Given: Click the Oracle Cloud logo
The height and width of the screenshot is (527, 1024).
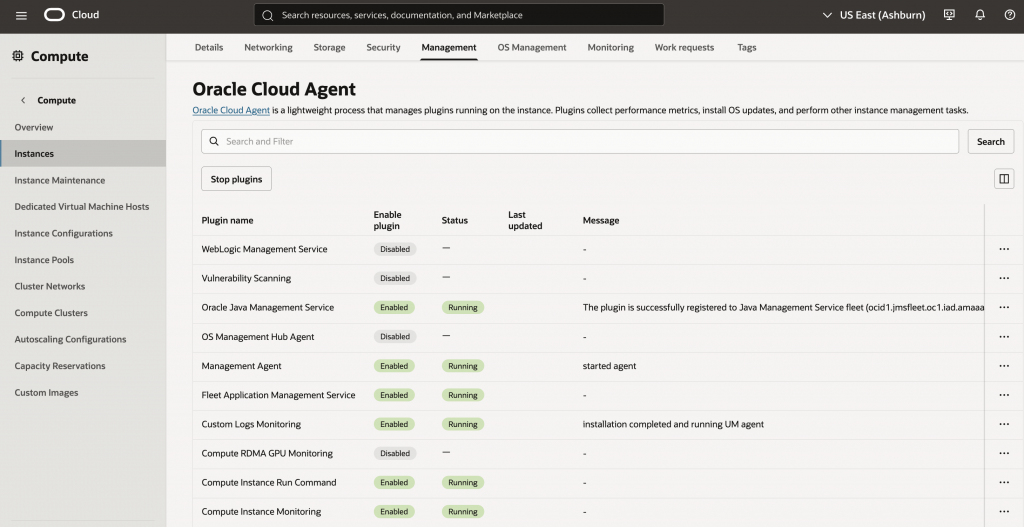Looking at the screenshot, I should tap(54, 14).
